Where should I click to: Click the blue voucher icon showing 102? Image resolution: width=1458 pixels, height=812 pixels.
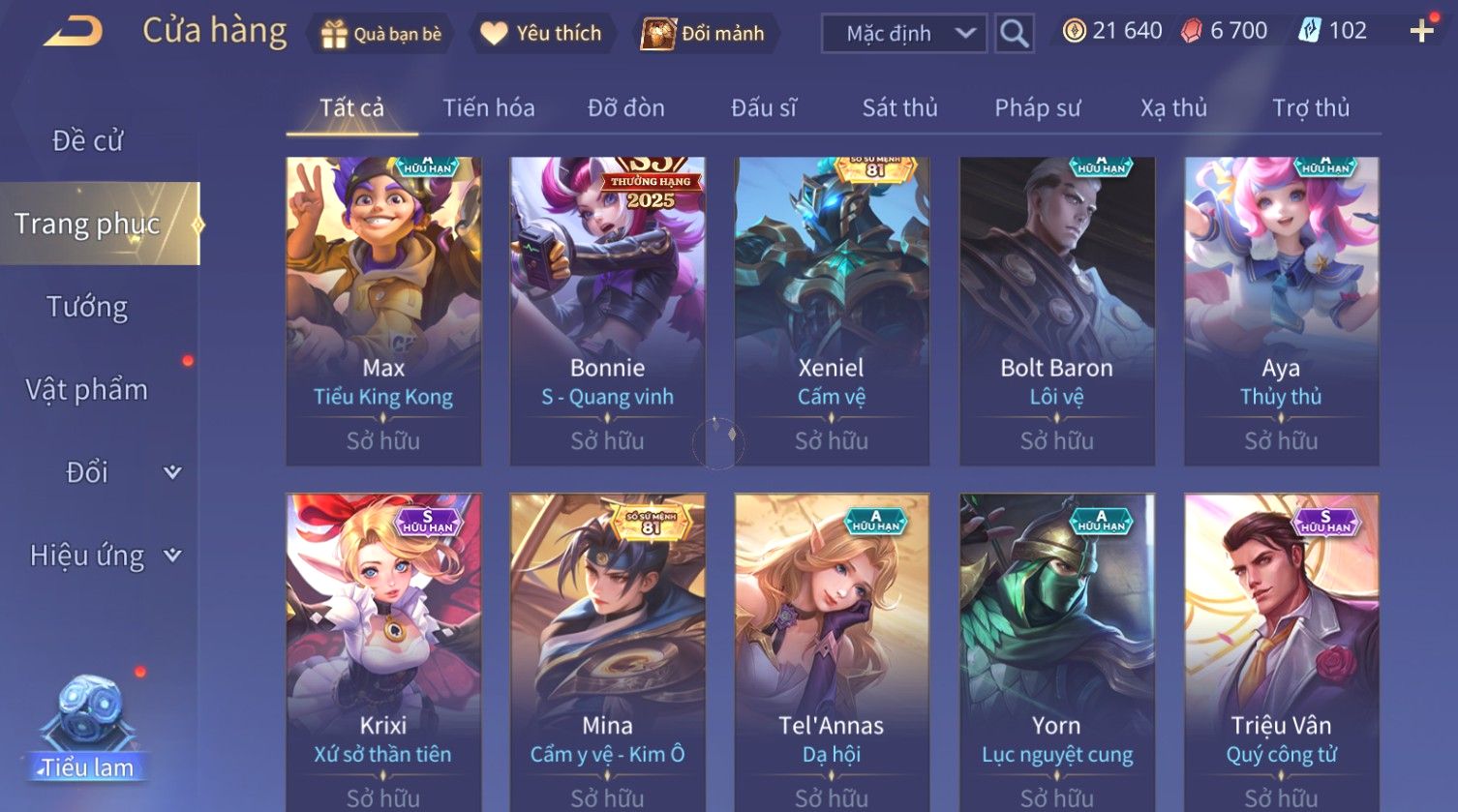coord(1309,31)
